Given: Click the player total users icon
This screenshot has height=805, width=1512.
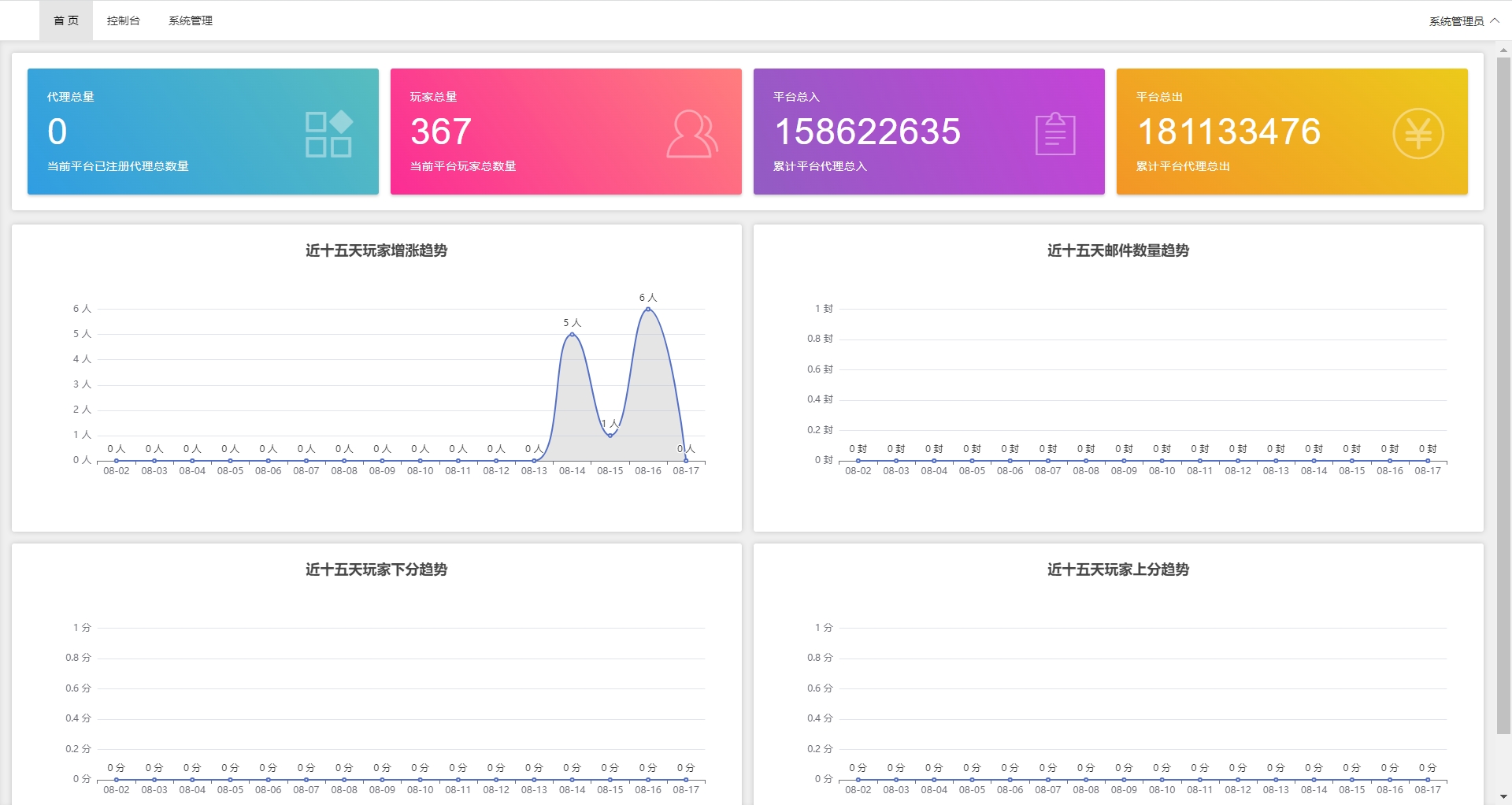Looking at the screenshot, I should [692, 134].
